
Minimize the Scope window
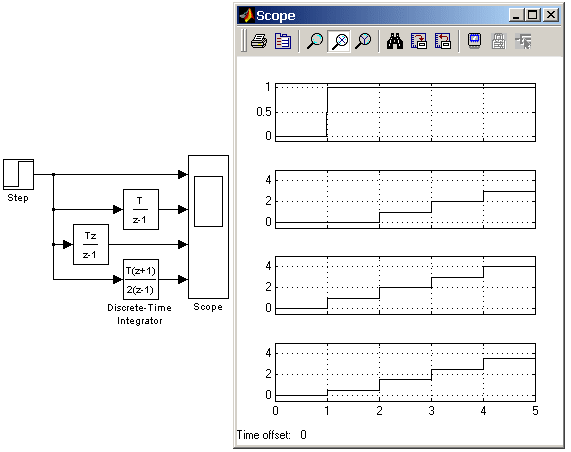(516, 15)
